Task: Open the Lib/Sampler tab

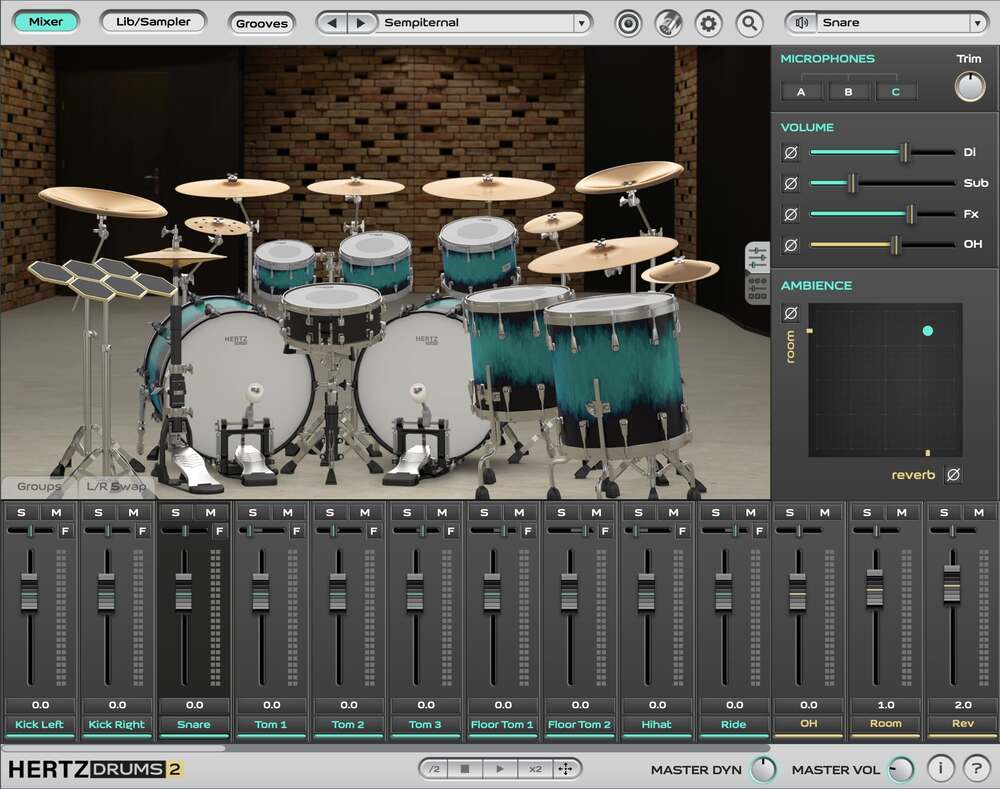Action: [x=153, y=21]
